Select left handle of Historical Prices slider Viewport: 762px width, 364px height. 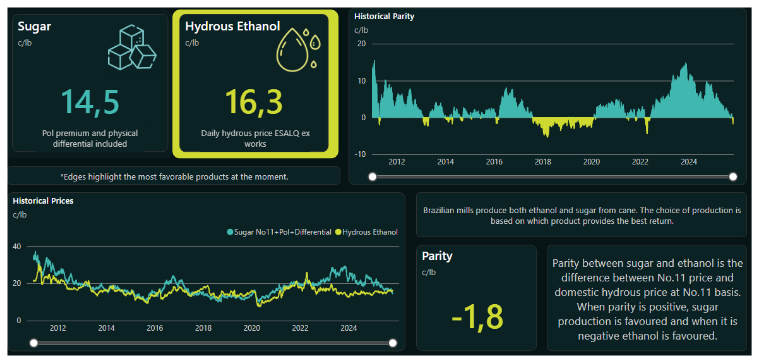click(x=34, y=343)
